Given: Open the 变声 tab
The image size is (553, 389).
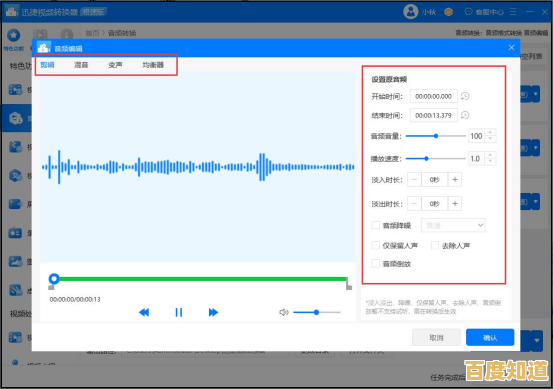Looking at the screenshot, I should coord(115,65).
